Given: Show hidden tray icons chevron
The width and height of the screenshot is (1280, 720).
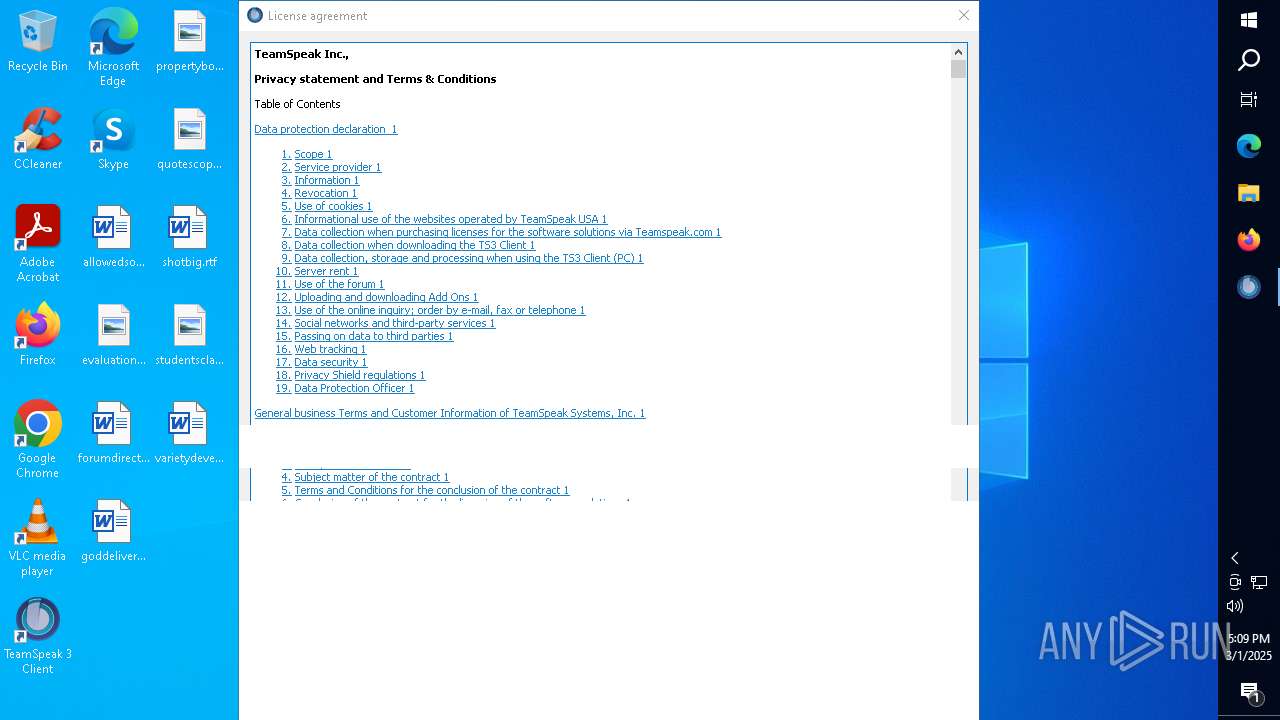Looking at the screenshot, I should pyautogui.click(x=1235, y=558).
